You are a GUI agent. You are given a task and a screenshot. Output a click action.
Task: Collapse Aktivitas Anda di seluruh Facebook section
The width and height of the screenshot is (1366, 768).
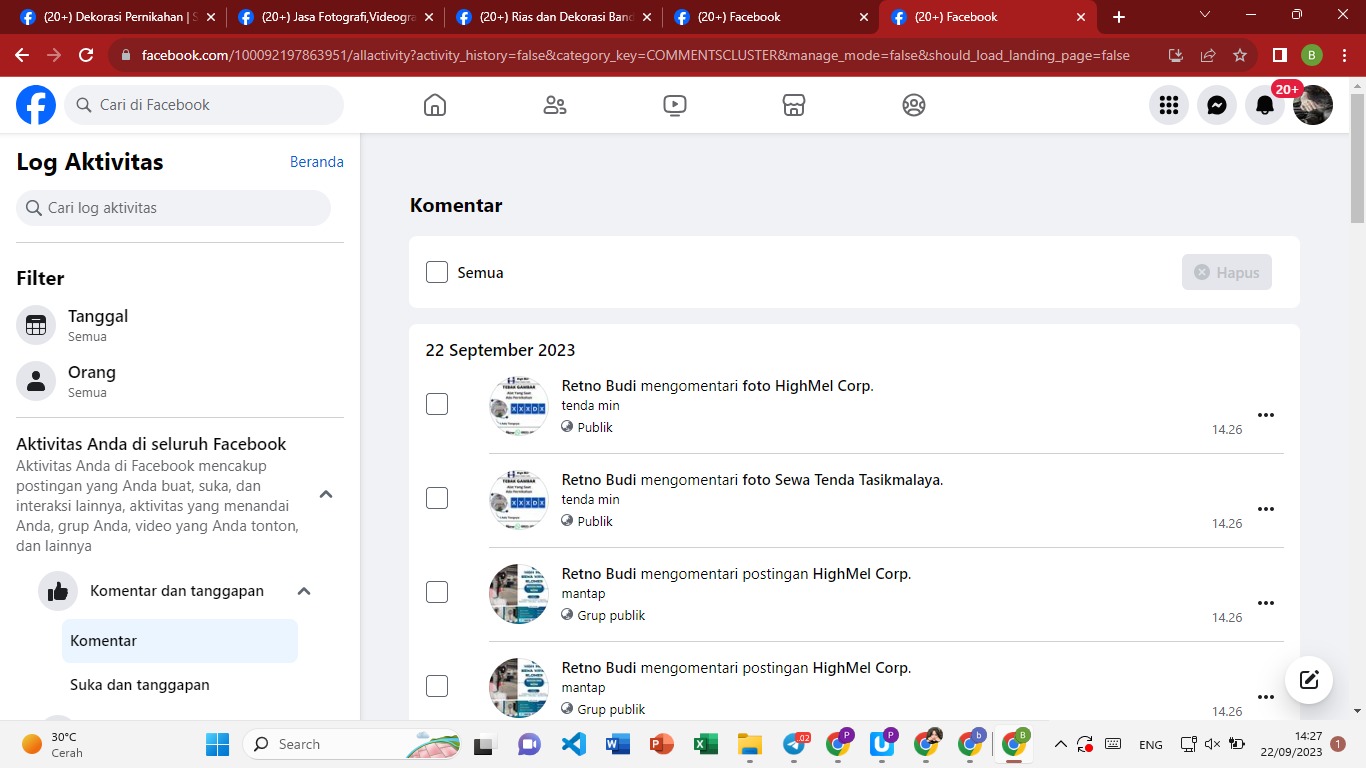pyautogui.click(x=326, y=494)
